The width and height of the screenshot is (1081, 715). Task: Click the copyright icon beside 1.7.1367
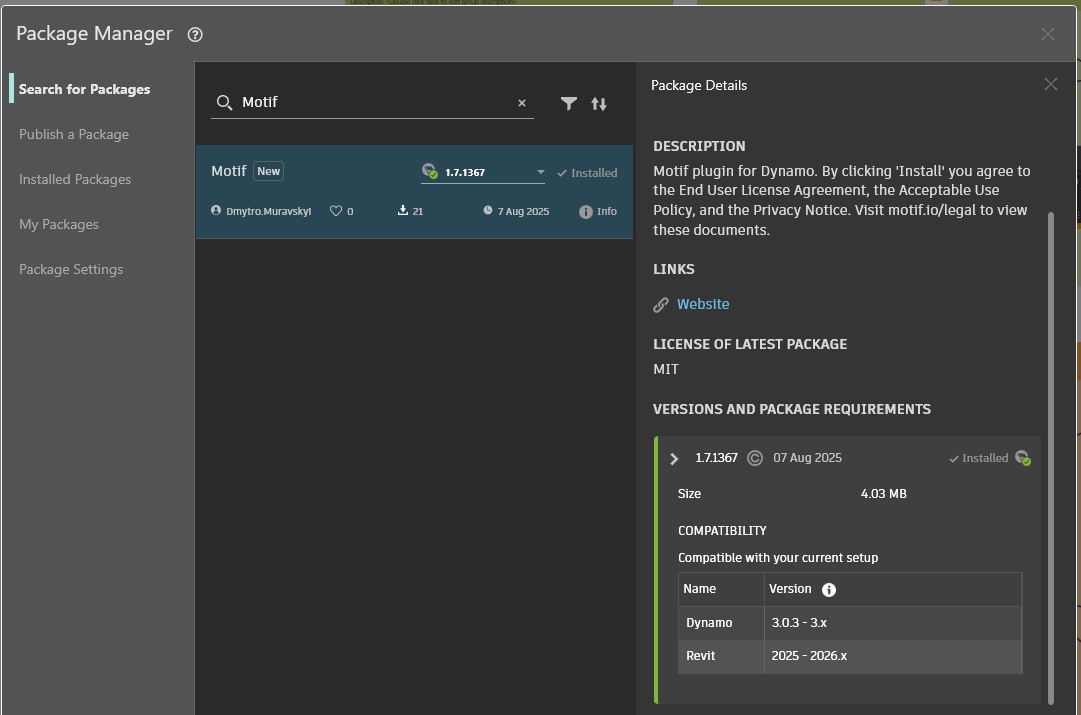(755, 458)
